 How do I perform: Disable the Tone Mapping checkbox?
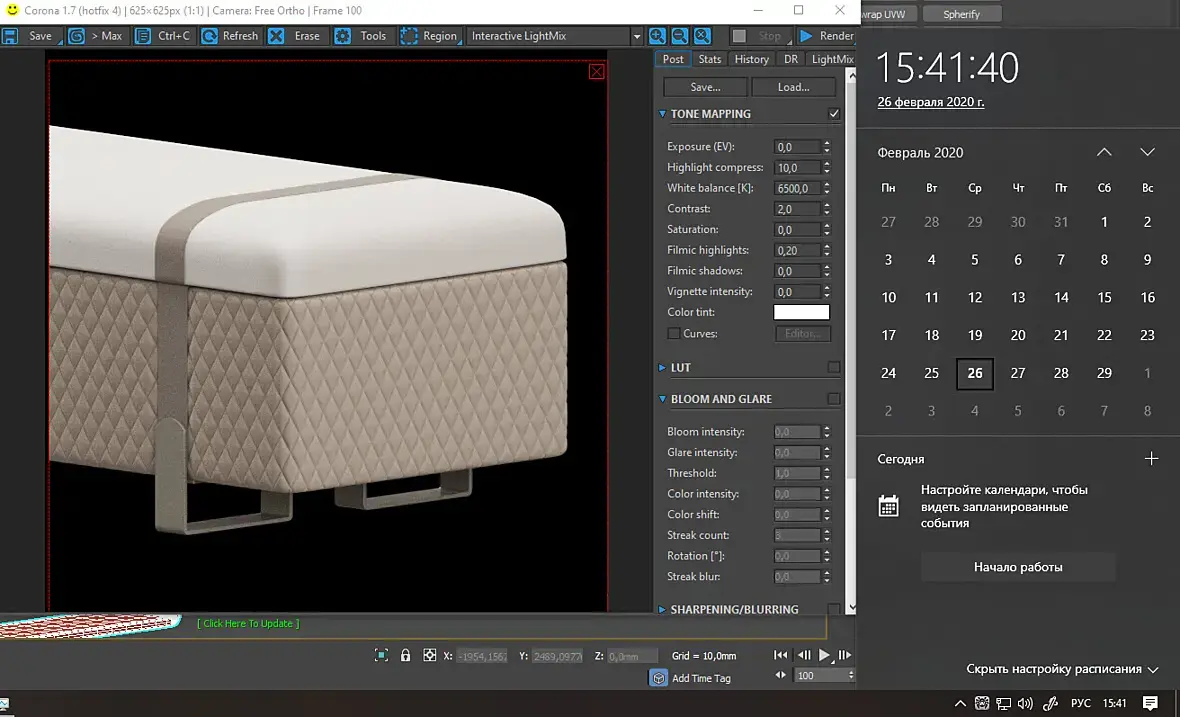pyautogui.click(x=834, y=114)
